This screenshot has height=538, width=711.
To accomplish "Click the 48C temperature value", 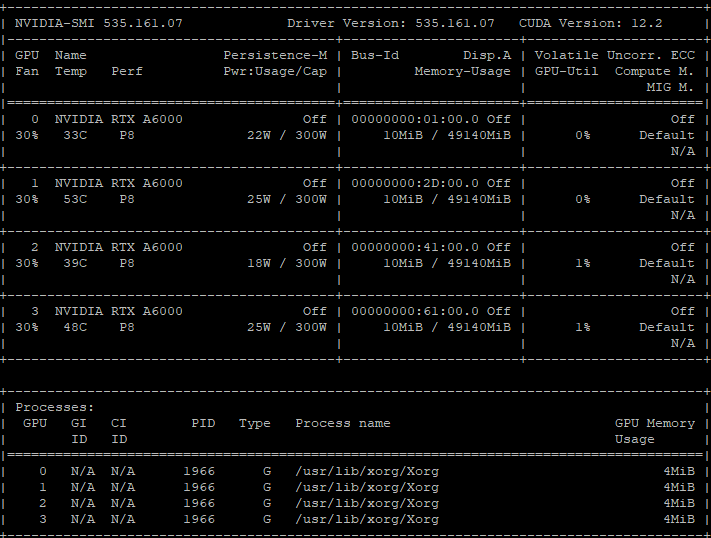I will [x=75, y=327].
